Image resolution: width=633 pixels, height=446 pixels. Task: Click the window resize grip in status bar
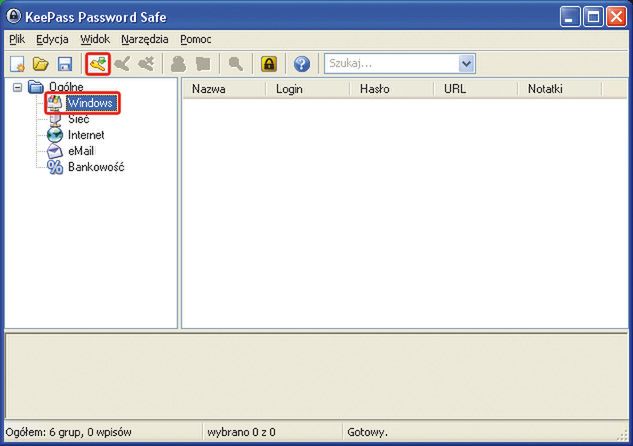(622, 434)
